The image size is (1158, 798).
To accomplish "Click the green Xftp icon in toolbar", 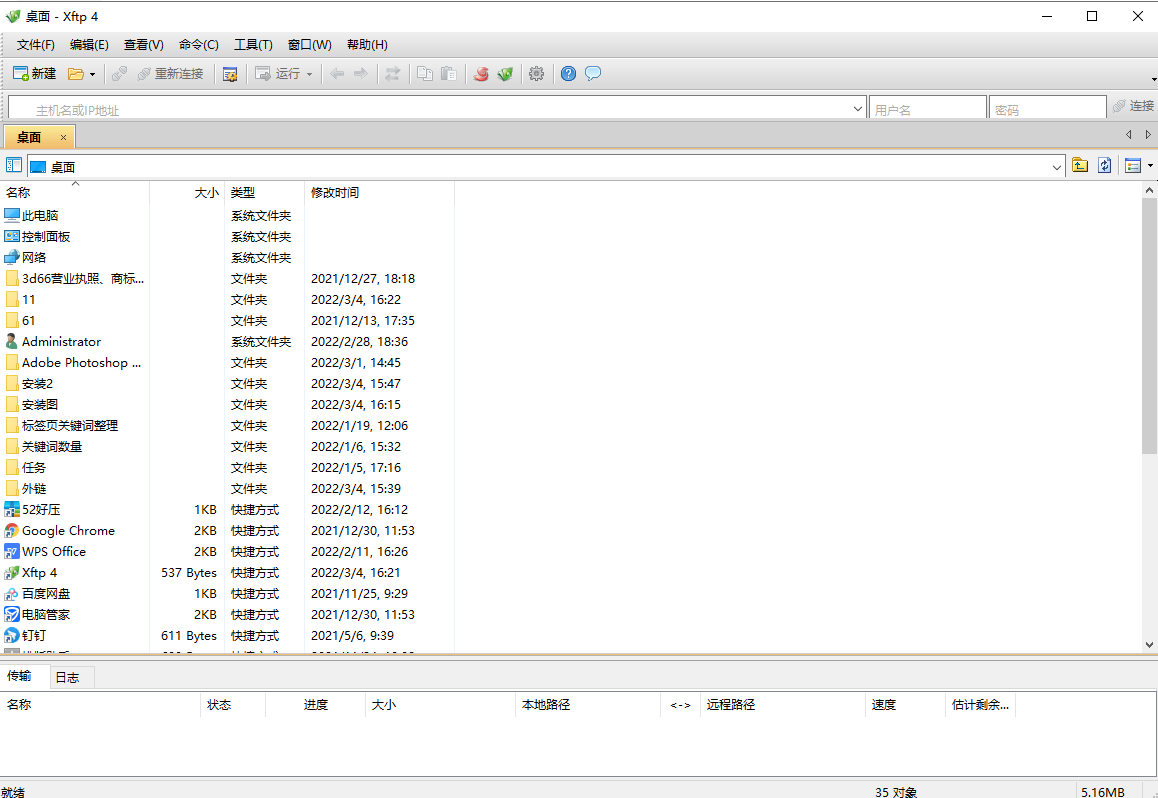I will point(505,73).
